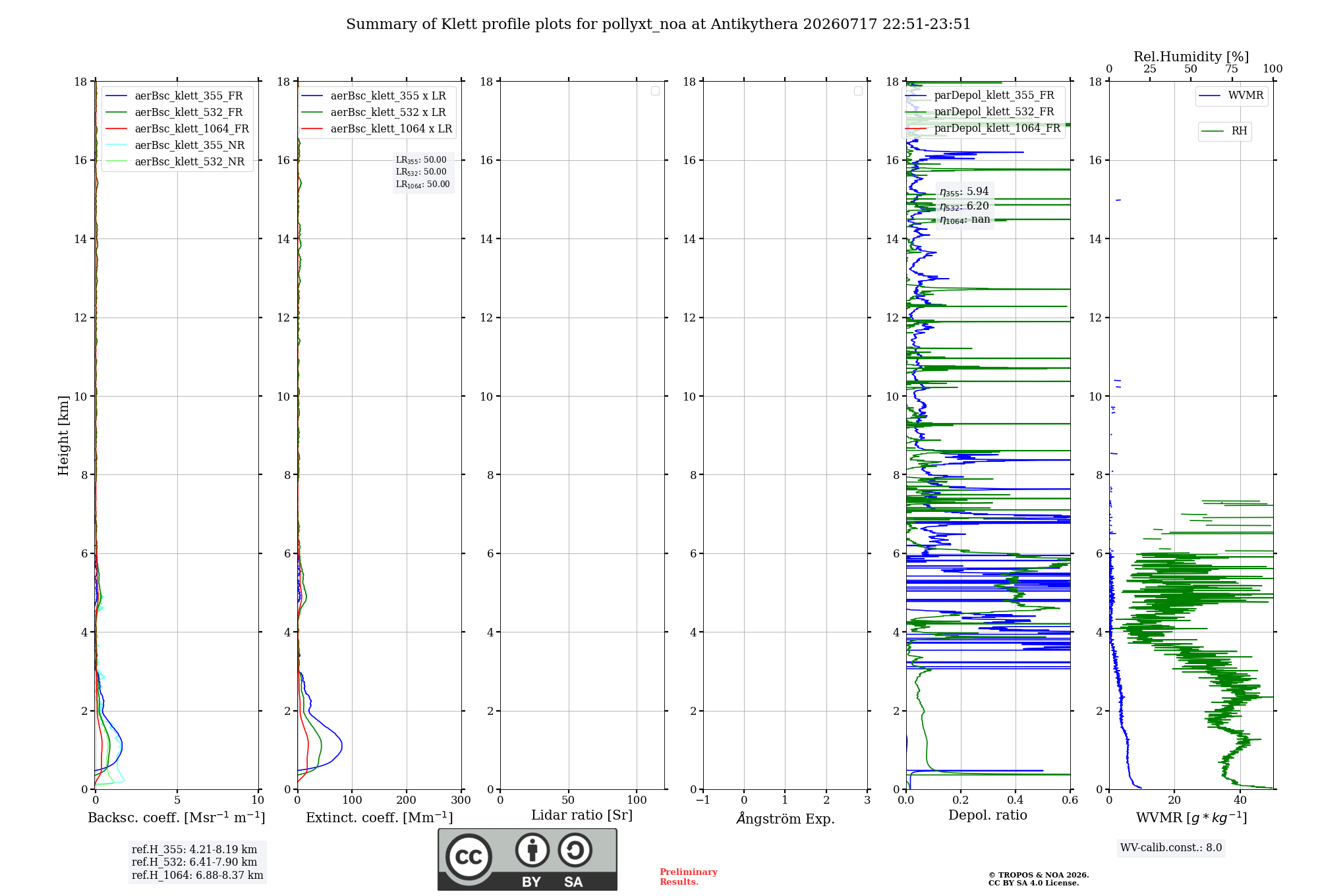Click the WVMR legend entry
The image size is (1318, 896).
[1231, 96]
